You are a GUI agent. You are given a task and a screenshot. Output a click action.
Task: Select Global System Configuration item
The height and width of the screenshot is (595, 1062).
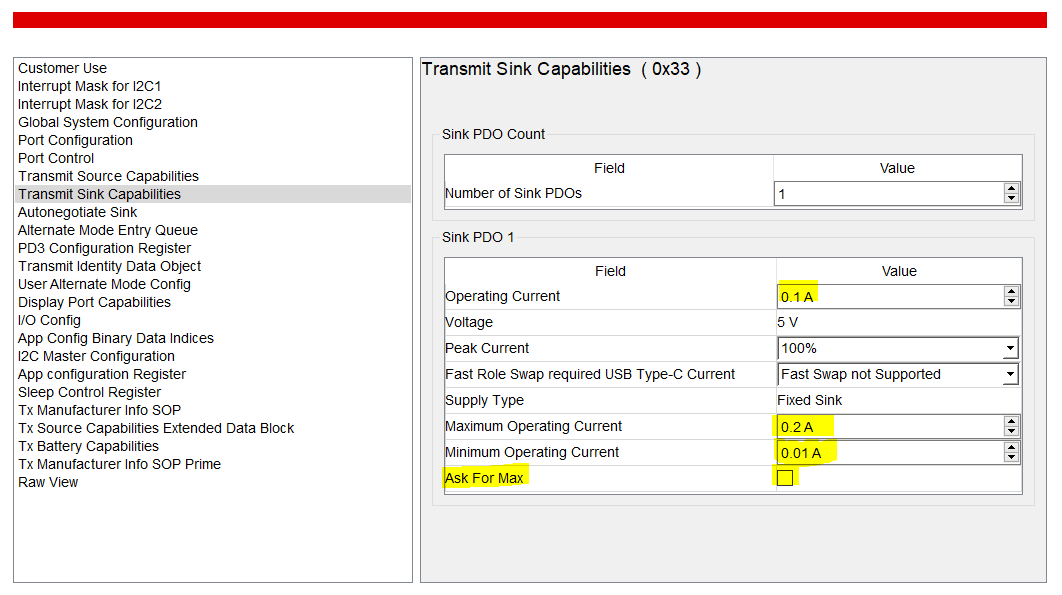pyautogui.click(x=108, y=122)
